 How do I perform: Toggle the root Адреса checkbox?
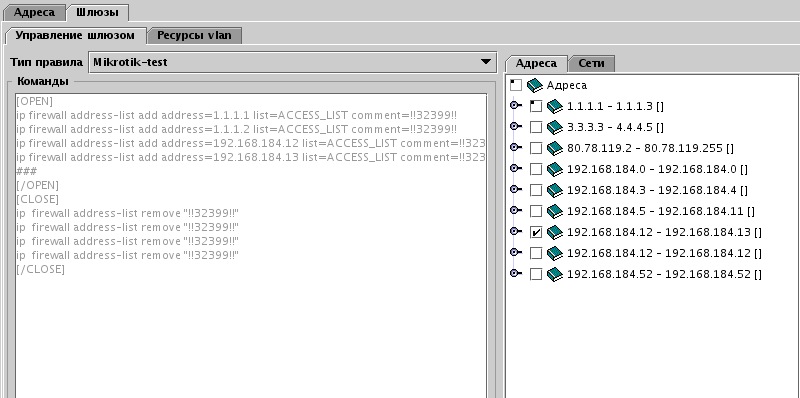point(516,85)
